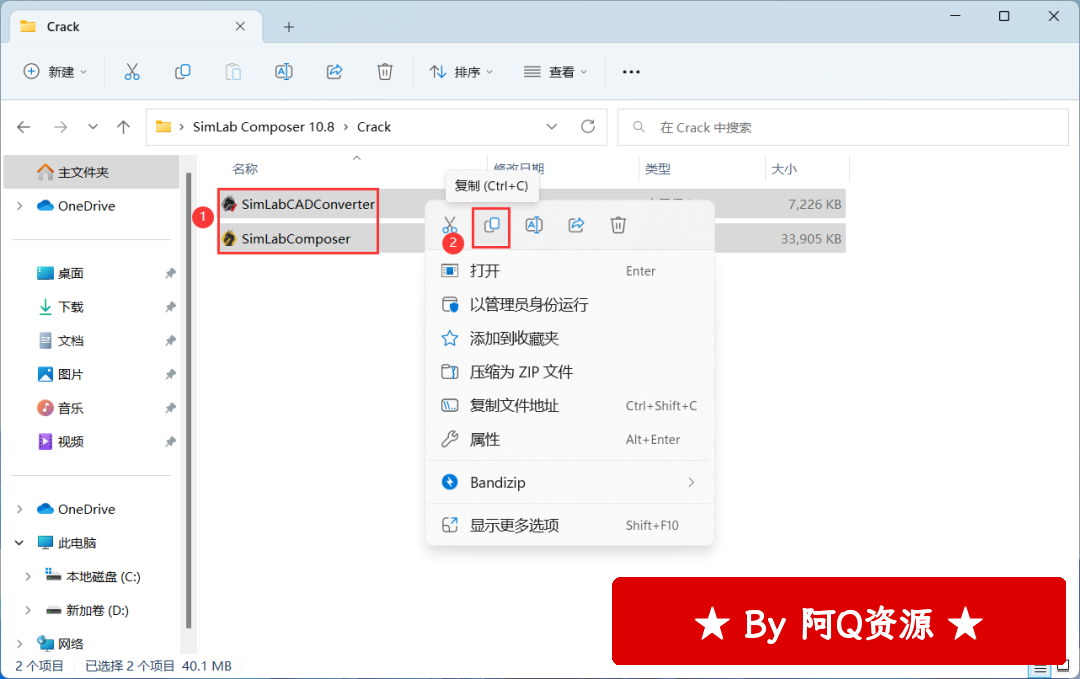Refresh the current folder
This screenshot has height=679, width=1080.
[588, 127]
